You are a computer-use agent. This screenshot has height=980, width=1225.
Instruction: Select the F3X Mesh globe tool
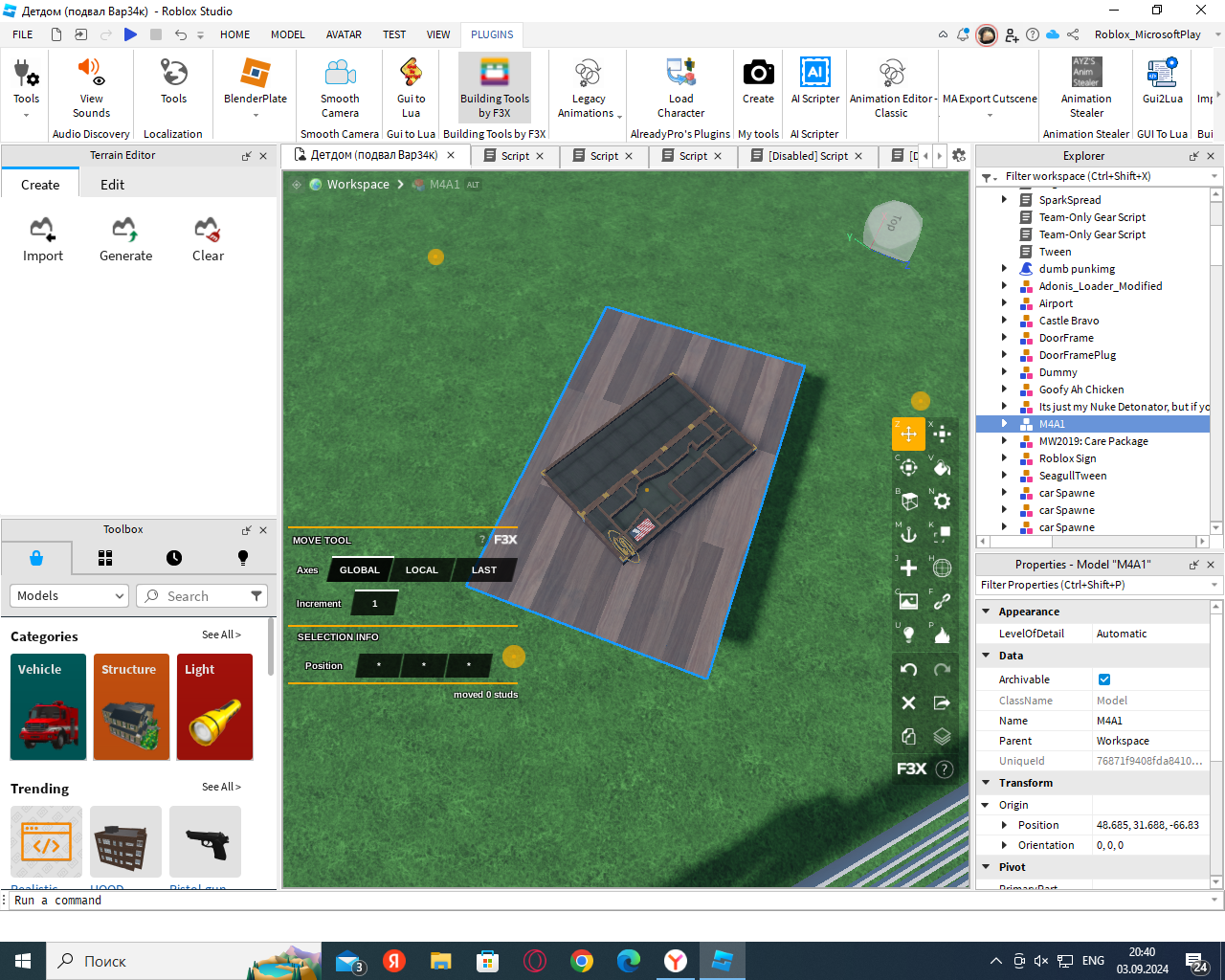pyautogui.click(x=942, y=568)
